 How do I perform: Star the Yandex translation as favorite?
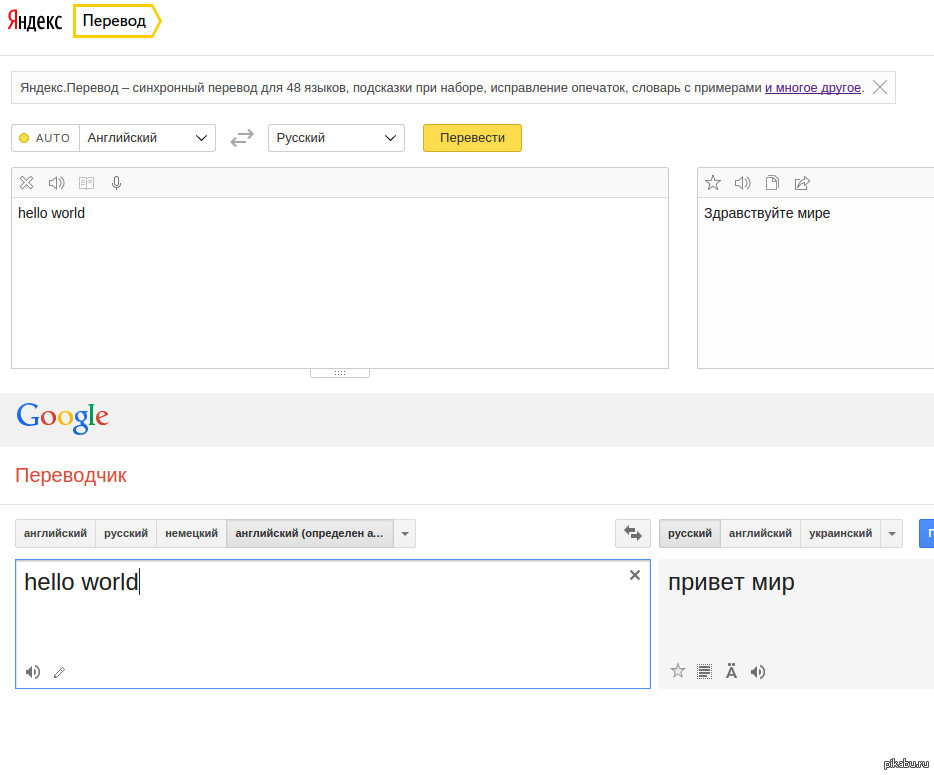click(x=713, y=183)
